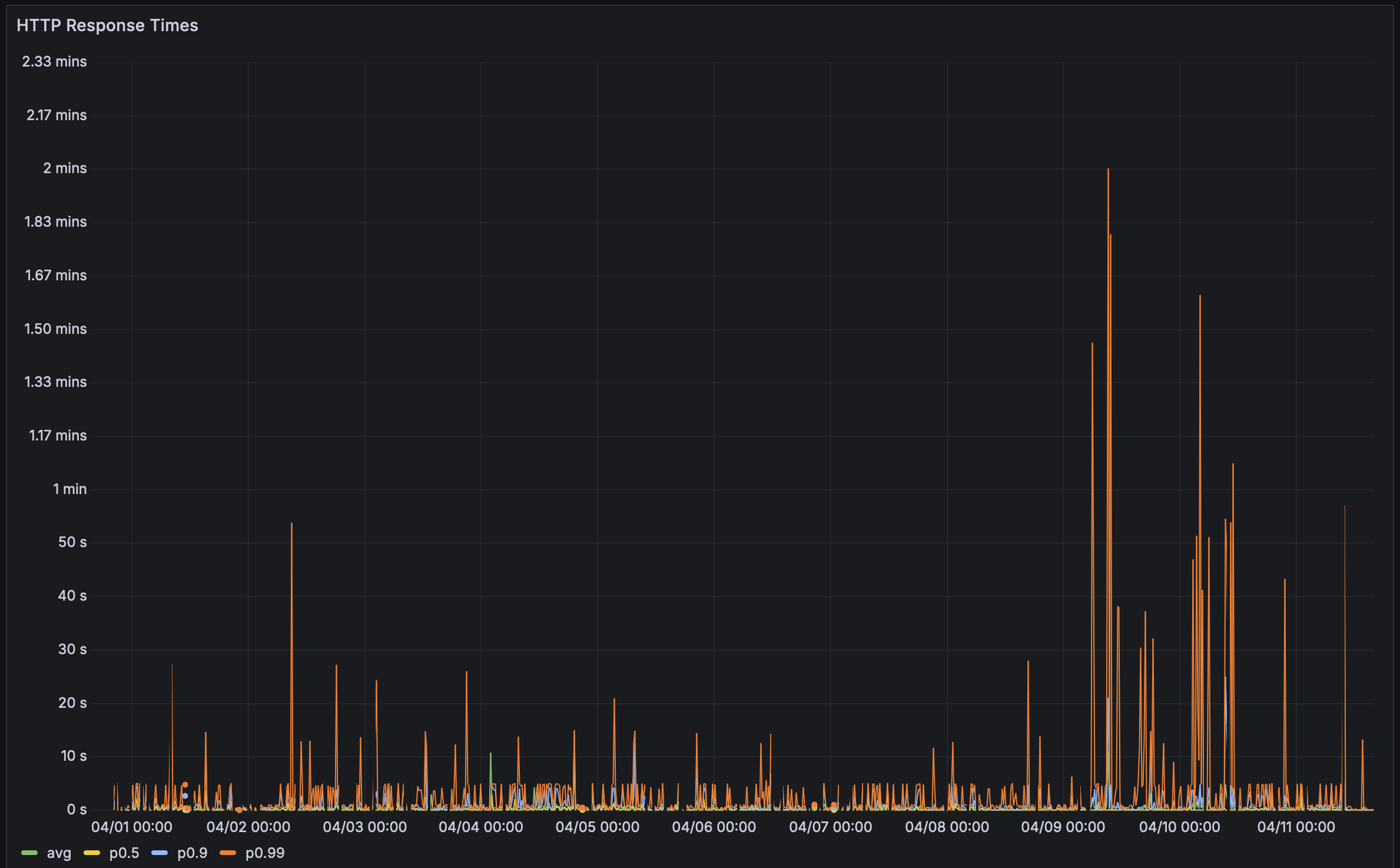
Task: Click the 0 s y-axis label
Action: pos(77,809)
